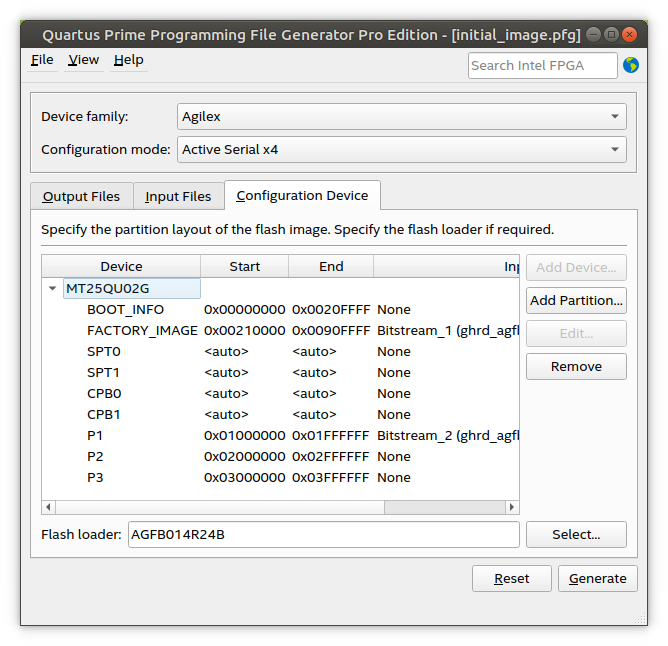668x646 pixels.
Task: Switch to the Output Files tab
Action: [x=81, y=197]
